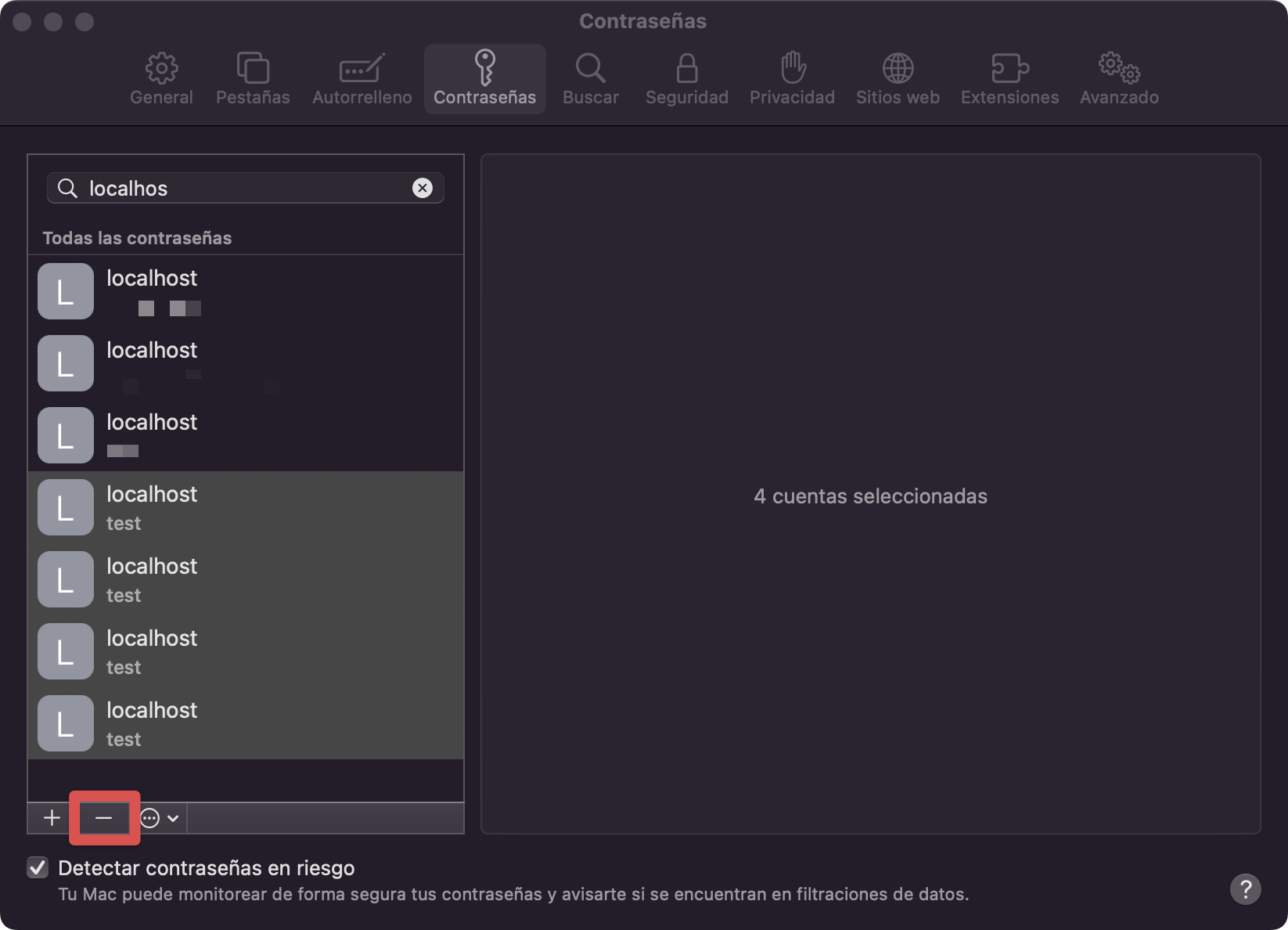Open help with the question mark button
Image resolution: width=1288 pixels, height=930 pixels.
[x=1246, y=889]
